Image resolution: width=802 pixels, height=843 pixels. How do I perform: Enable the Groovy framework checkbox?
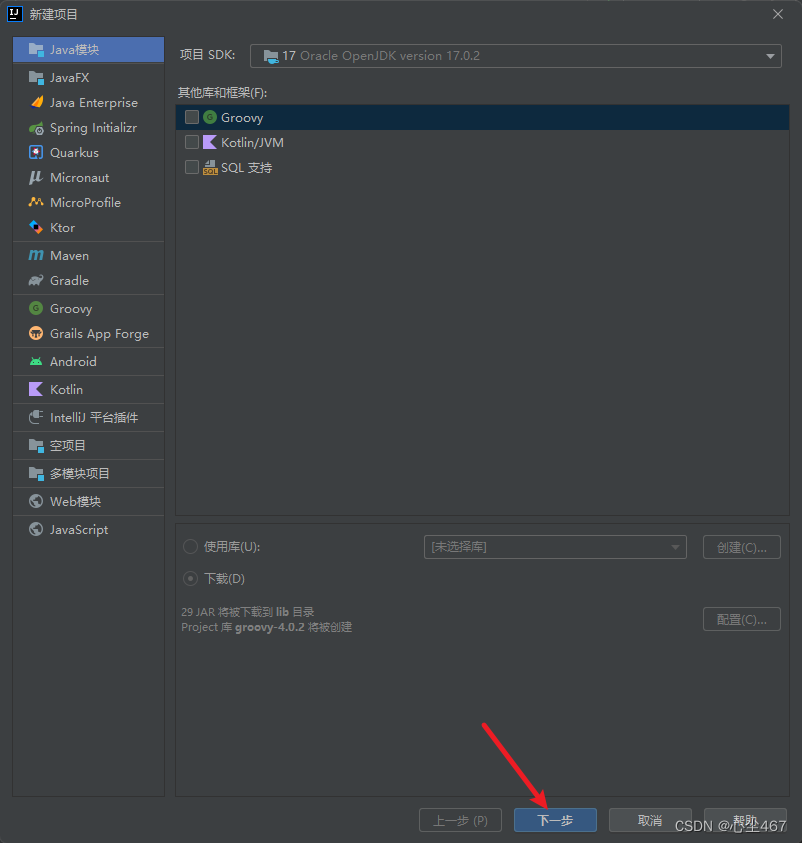pos(192,117)
